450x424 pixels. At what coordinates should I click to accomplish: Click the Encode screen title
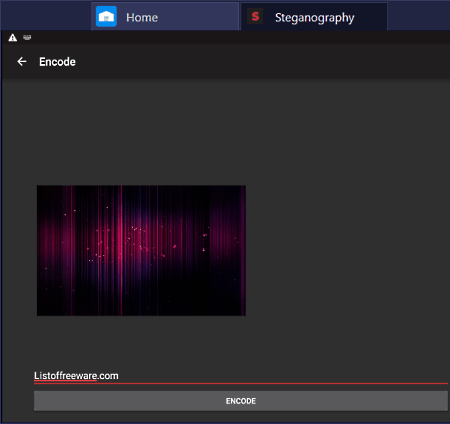(57, 62)
